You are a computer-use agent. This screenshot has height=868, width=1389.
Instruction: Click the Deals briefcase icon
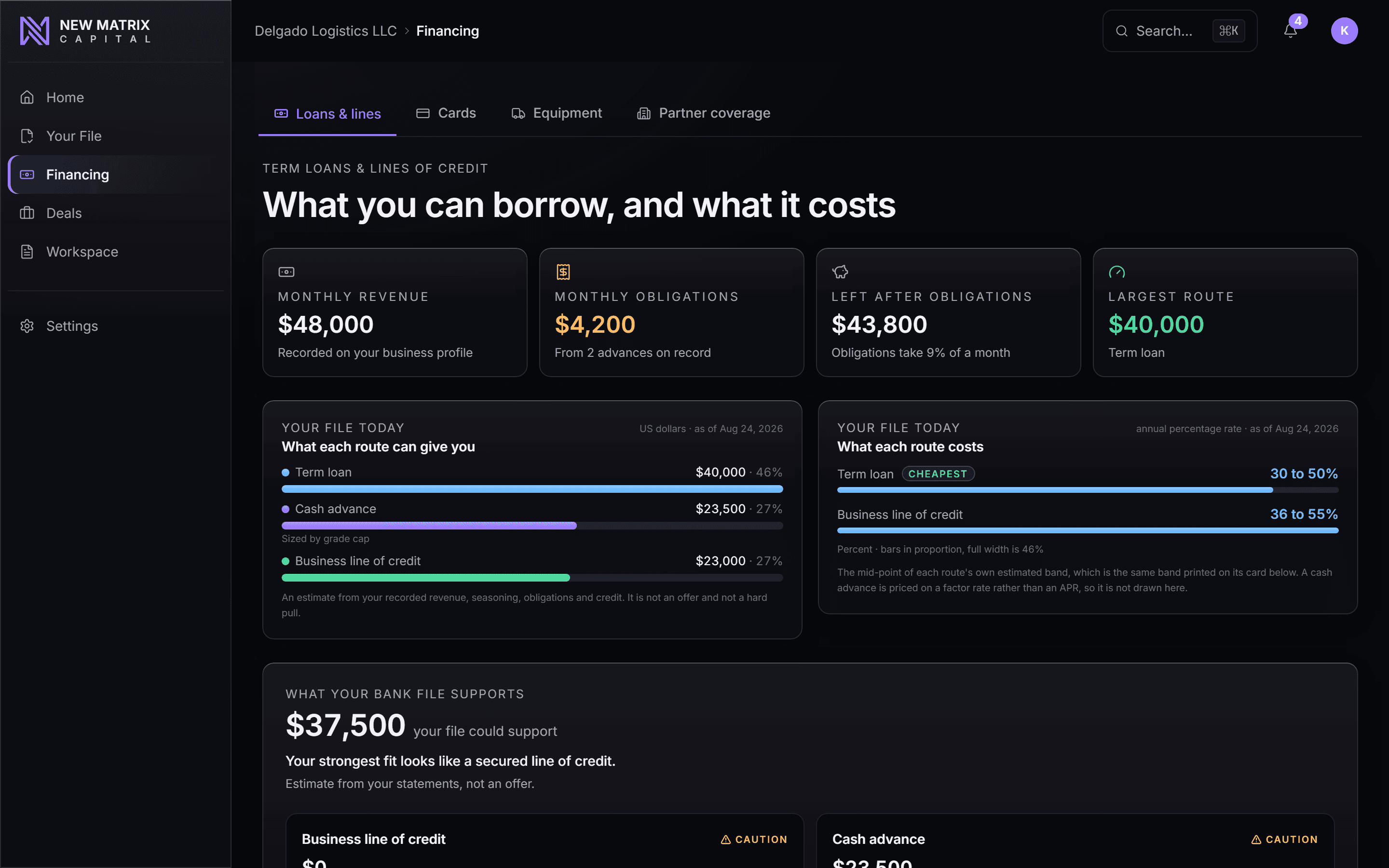[27, 213]
